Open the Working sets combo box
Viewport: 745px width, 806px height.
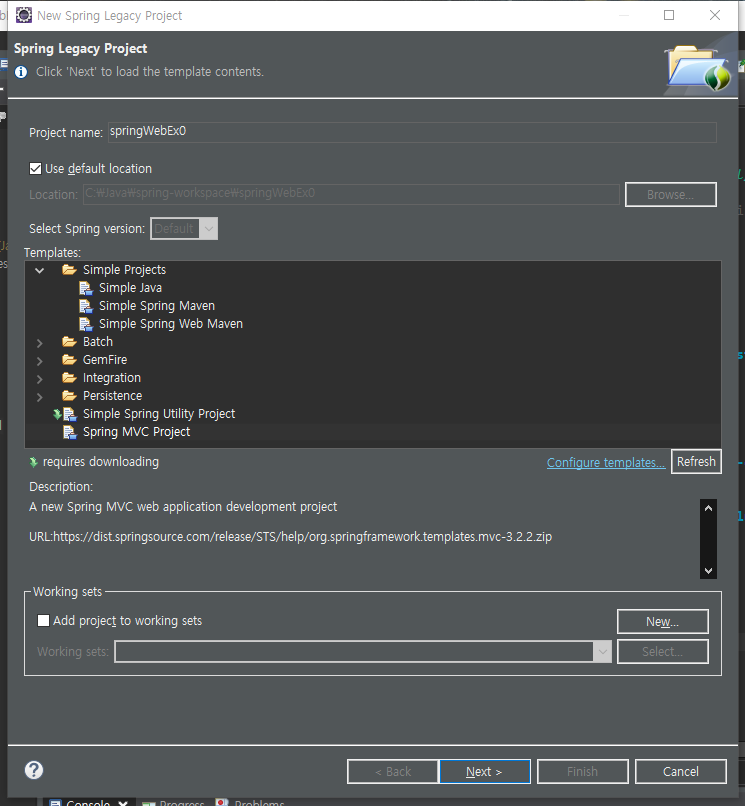click(363, 652)
